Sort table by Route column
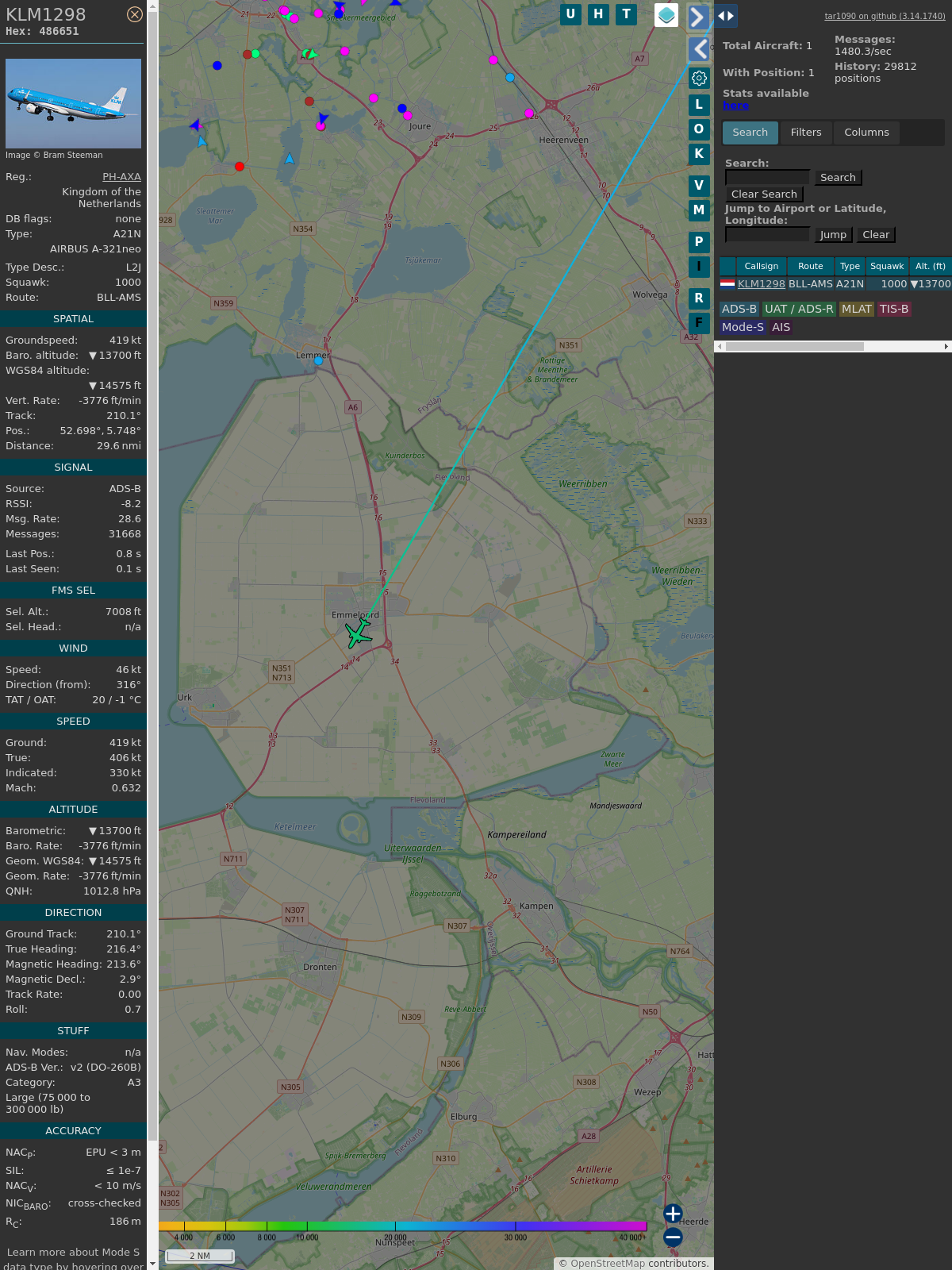The width and height of the screenshot is (952, 1270). 811,267
